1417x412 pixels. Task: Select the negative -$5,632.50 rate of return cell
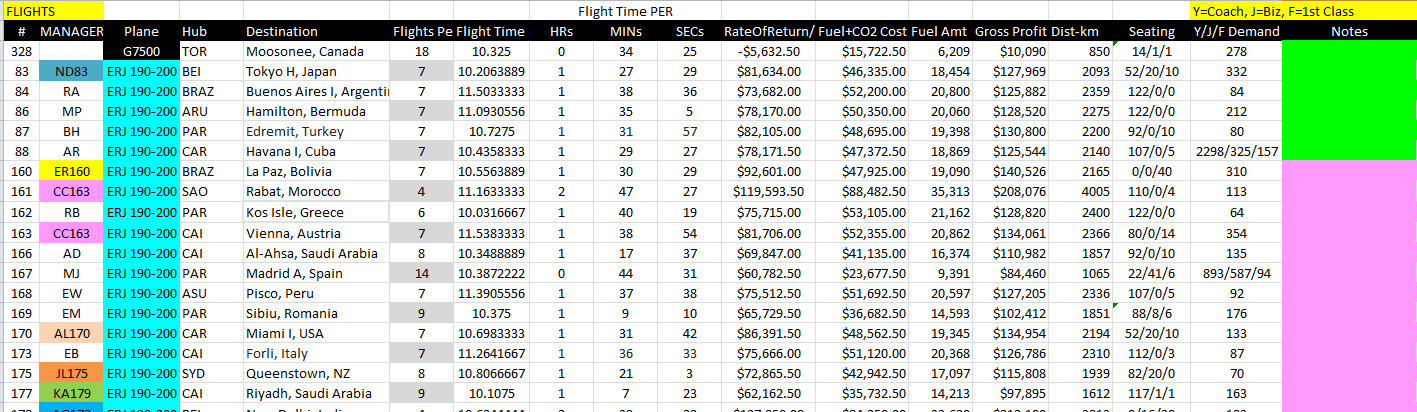[x=765, y=52]
